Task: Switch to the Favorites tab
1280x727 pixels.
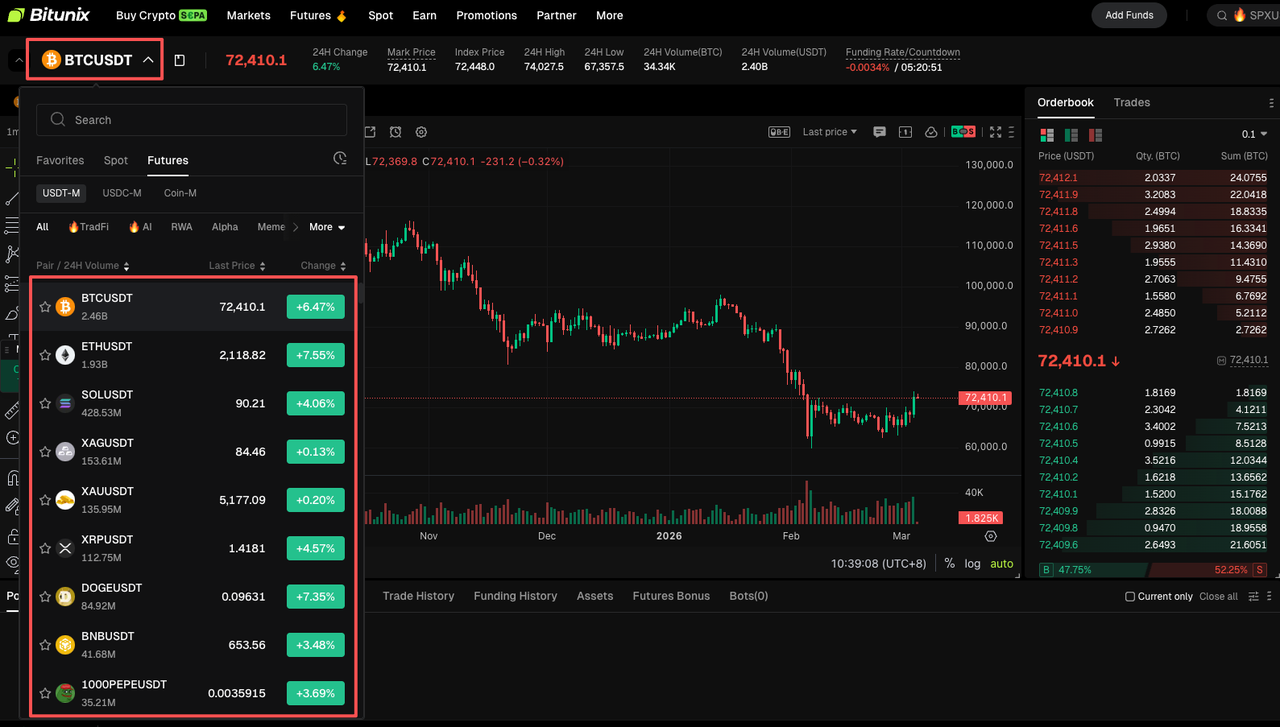Action: [x=60, y=160]
